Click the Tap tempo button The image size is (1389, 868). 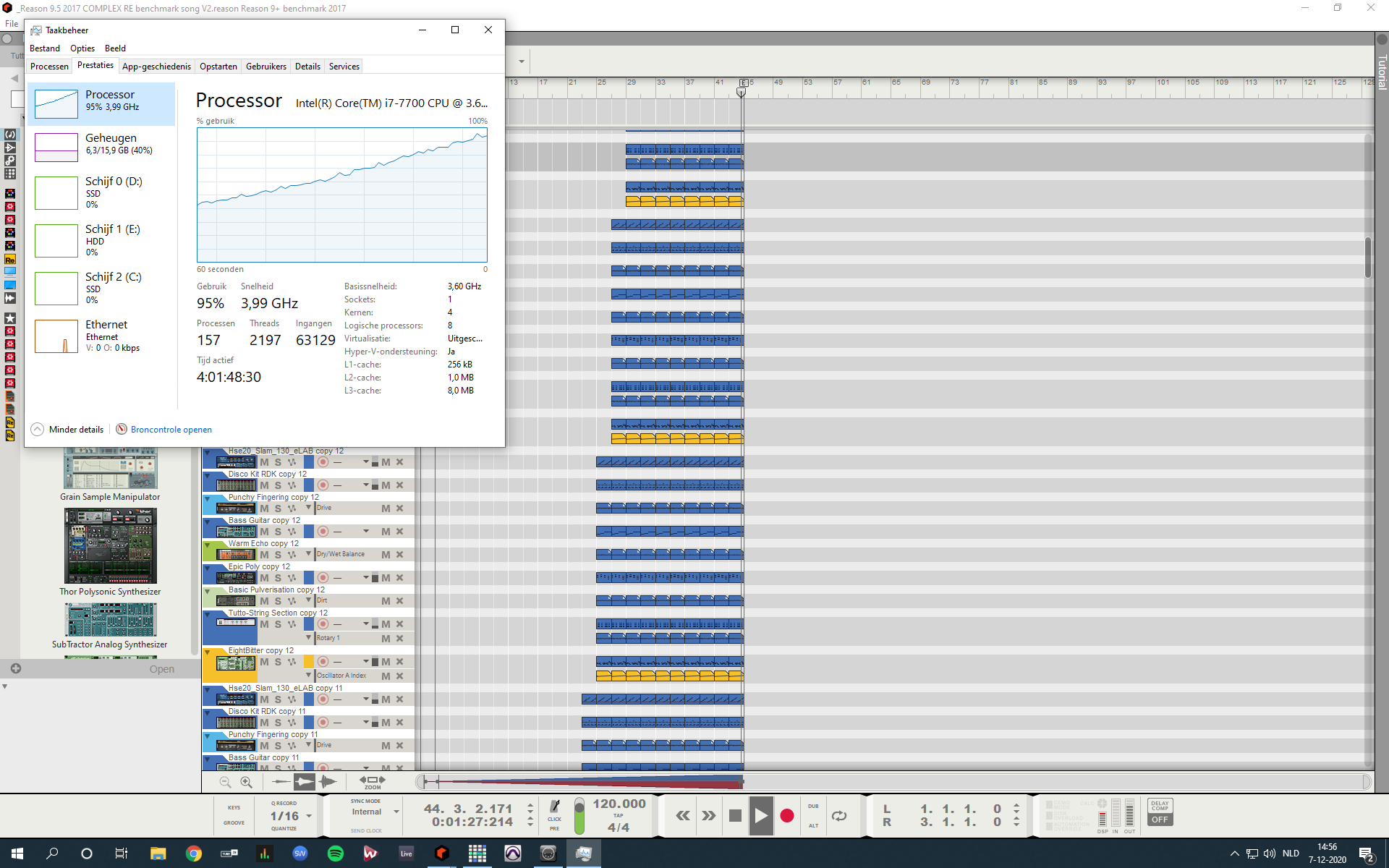click(619, 816)
